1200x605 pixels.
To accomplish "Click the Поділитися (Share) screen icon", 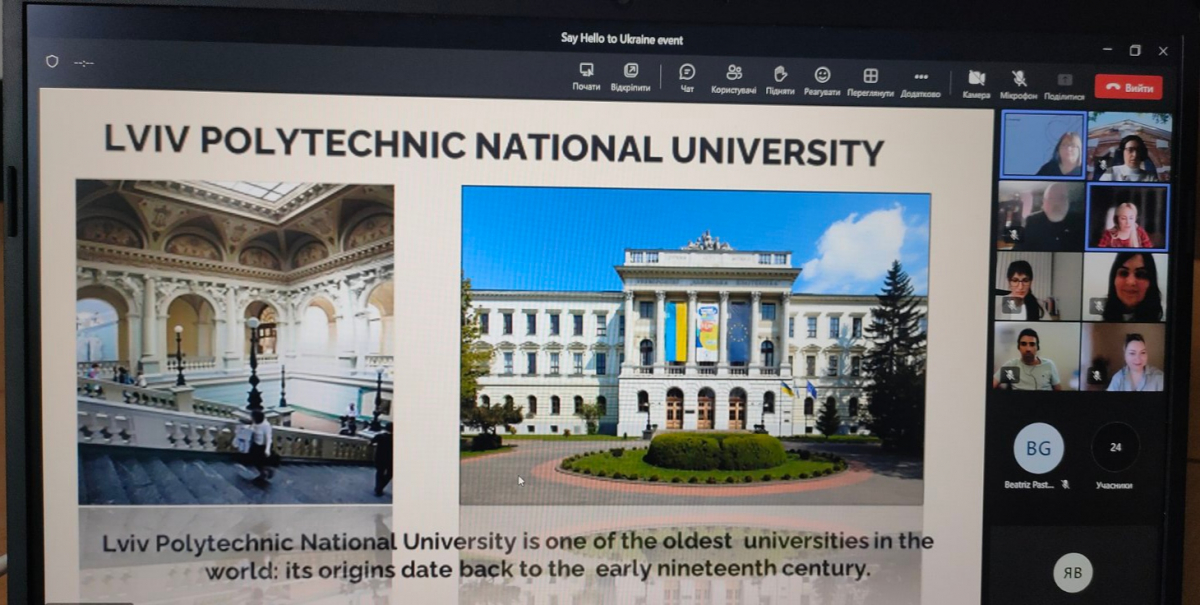I will click(1064, 80).
